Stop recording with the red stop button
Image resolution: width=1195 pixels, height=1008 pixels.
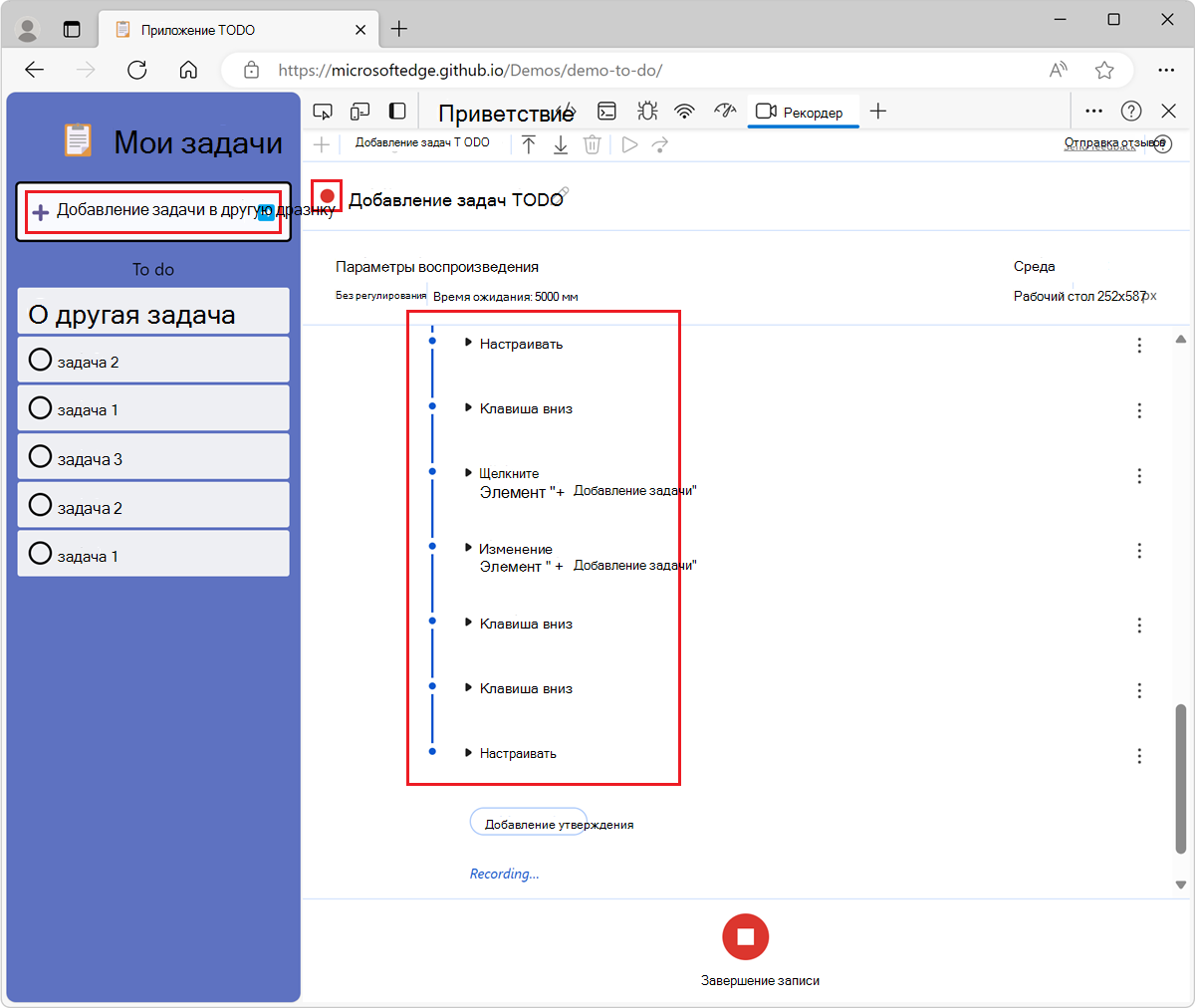[x=746, y=936]
